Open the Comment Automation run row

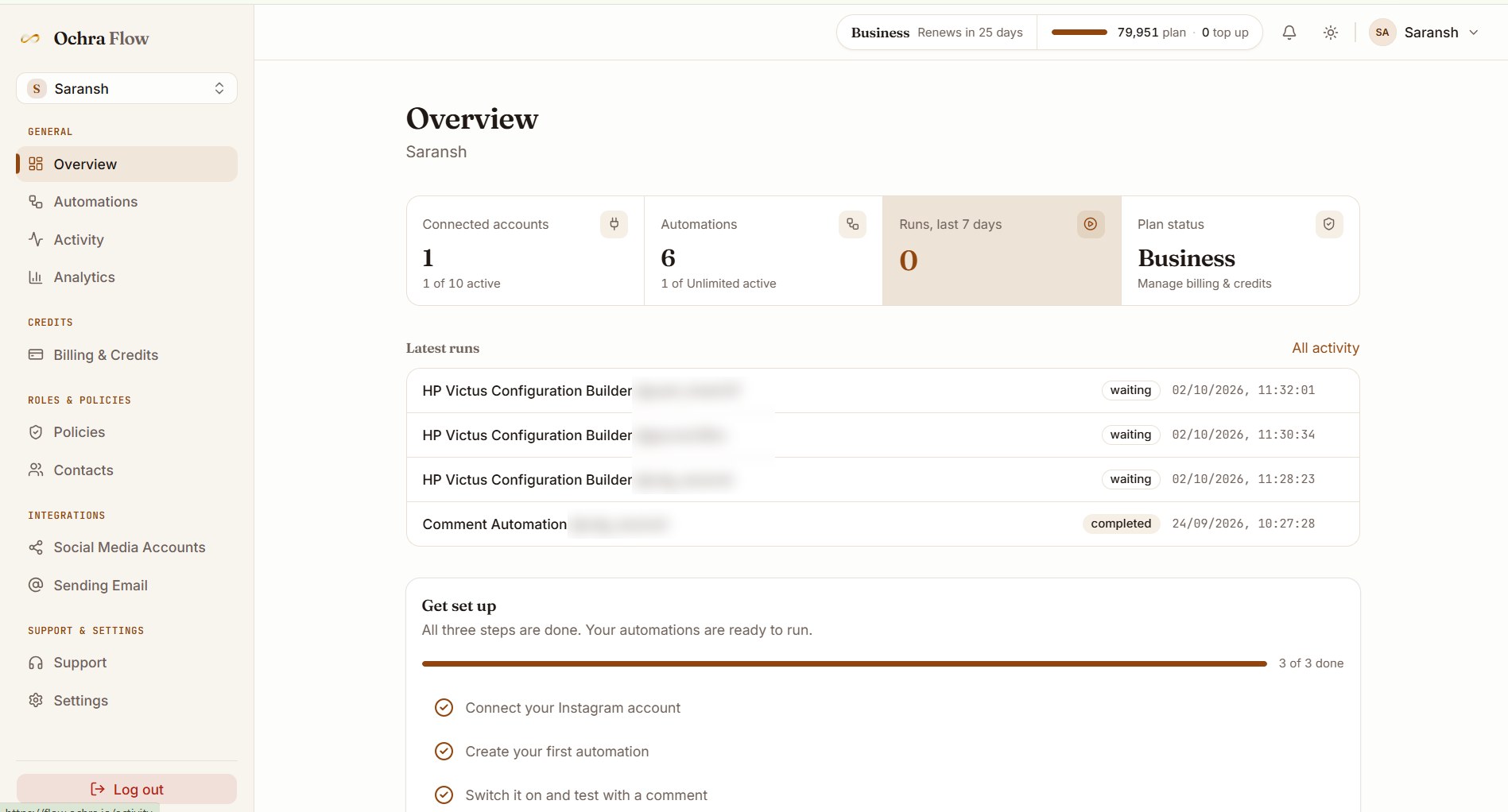point(882,524)
